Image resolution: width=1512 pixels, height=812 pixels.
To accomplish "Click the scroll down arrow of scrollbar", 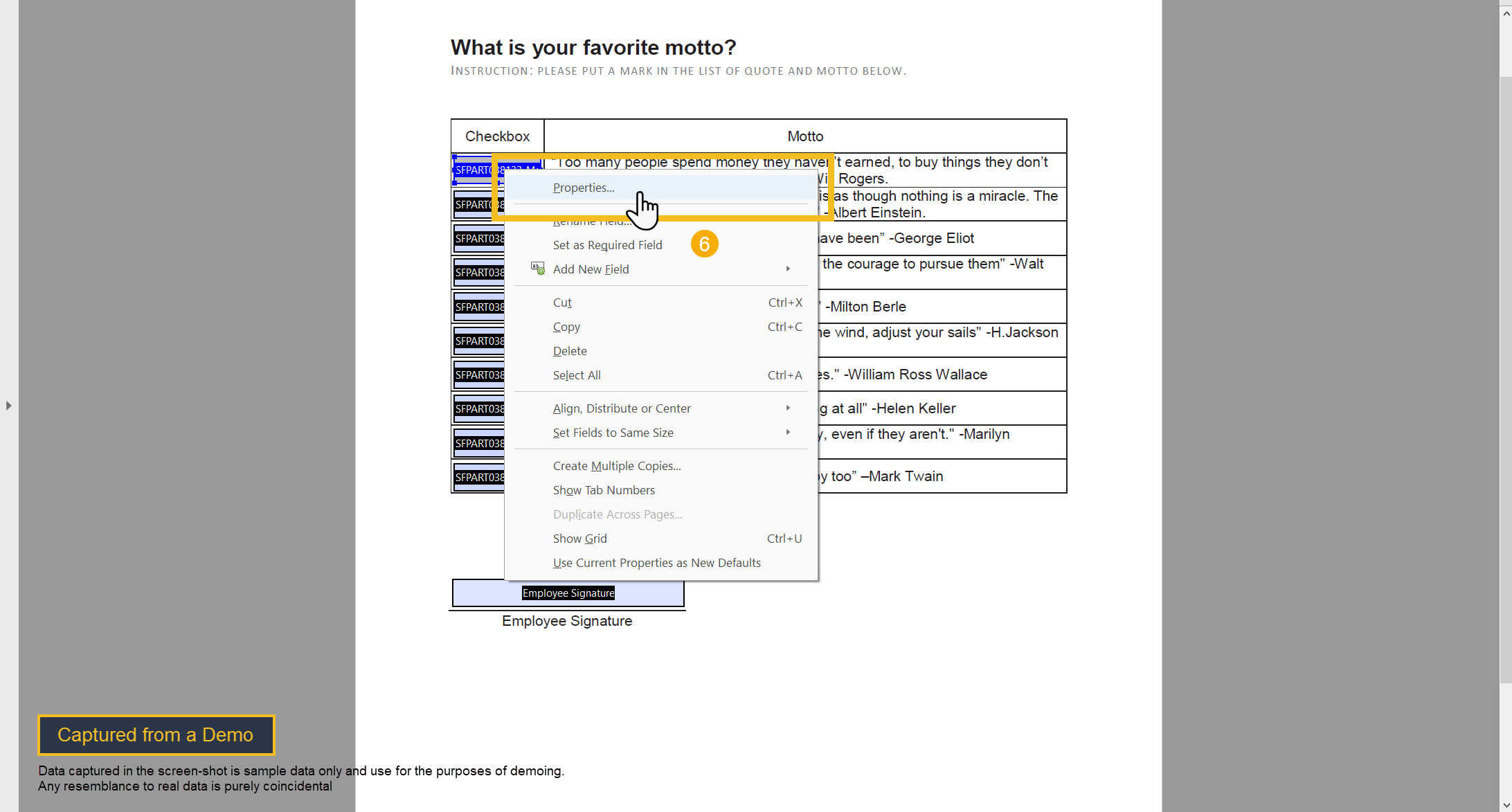I will (1506, 805).
